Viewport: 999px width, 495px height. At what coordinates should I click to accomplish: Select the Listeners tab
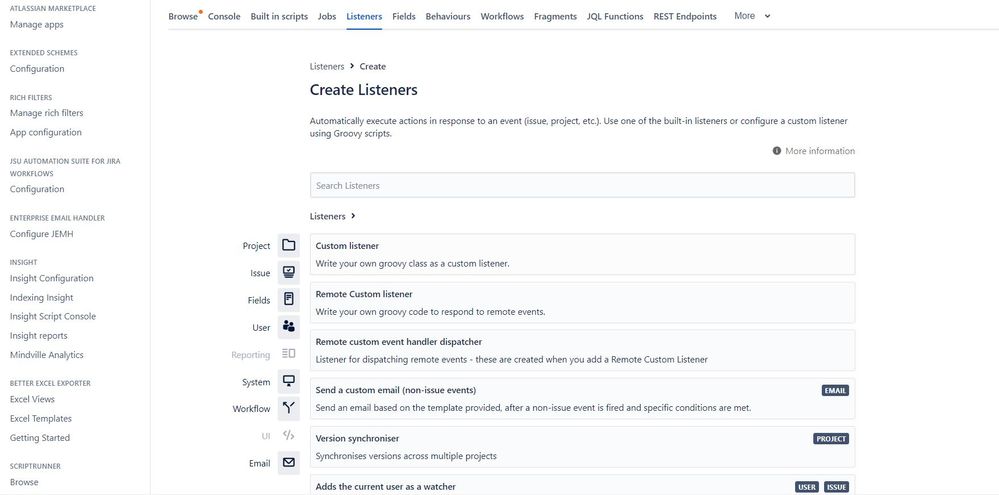pos(364,17)
